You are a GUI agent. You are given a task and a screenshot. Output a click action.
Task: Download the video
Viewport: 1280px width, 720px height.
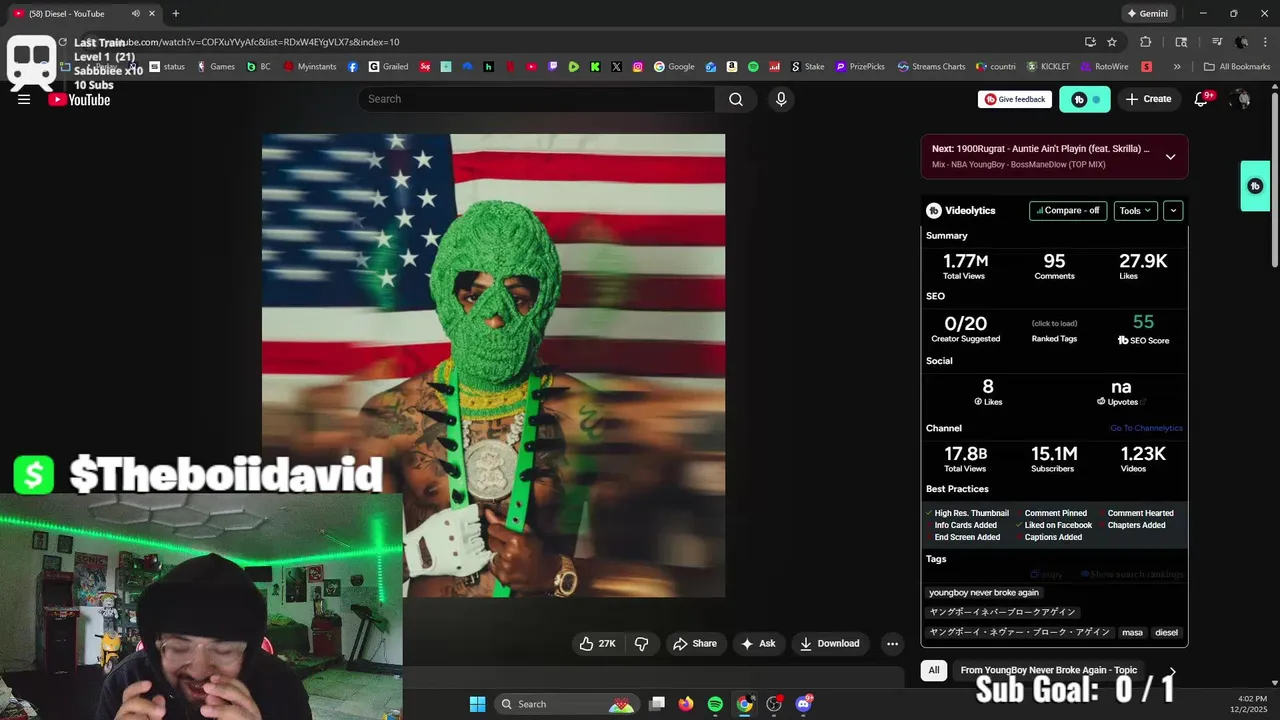[x=830, y=644]
